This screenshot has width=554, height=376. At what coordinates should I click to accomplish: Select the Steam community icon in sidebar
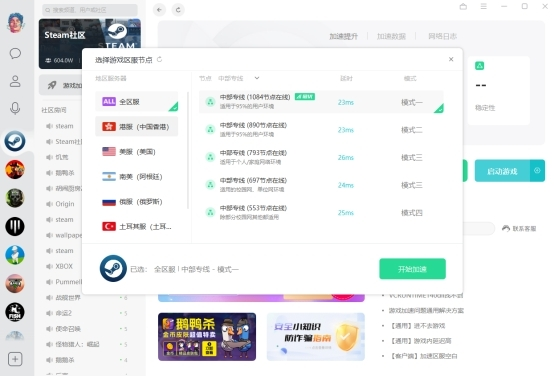15,141
